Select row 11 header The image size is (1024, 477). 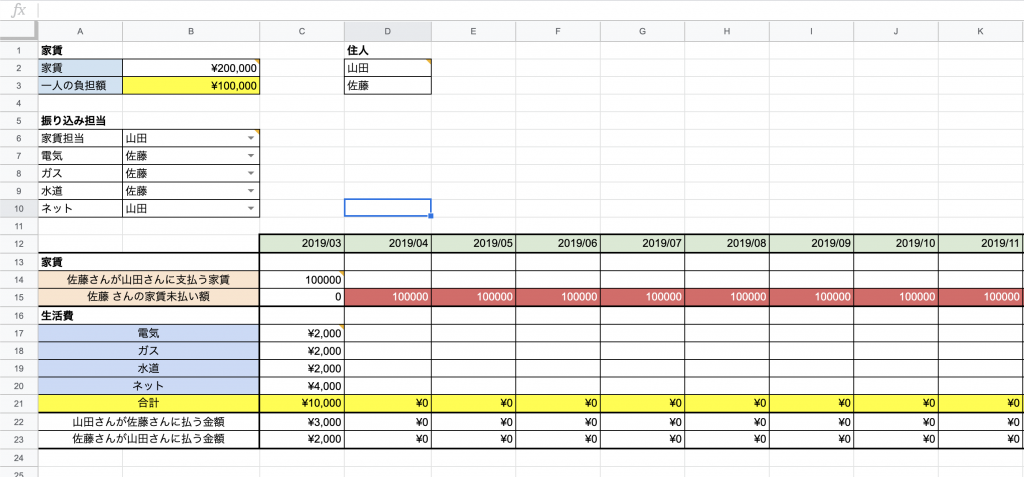pyautogui.click(x=19, y=226)
